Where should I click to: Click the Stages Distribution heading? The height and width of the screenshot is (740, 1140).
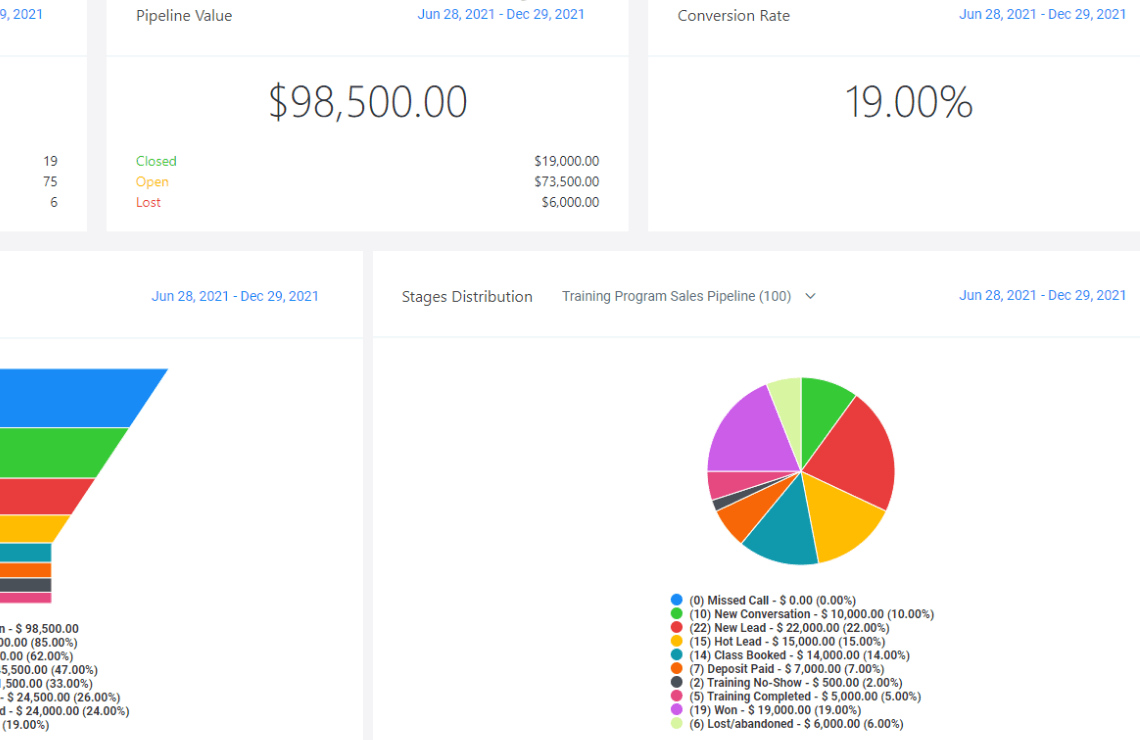[467, 297]
